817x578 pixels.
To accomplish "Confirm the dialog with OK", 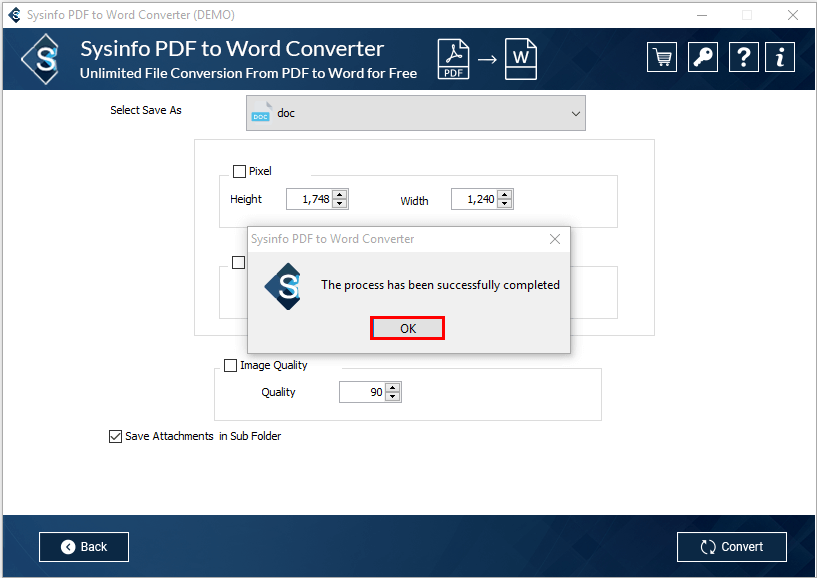I will [x=407, y=328].
